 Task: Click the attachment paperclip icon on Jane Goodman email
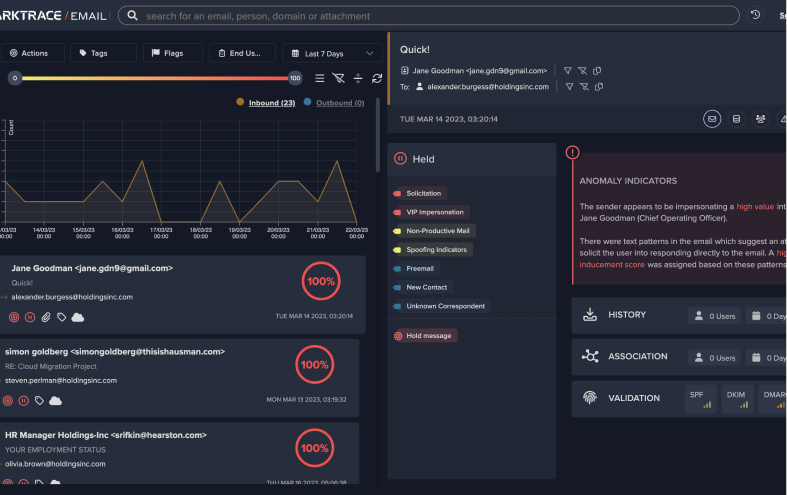pyautogui.click(x=45, y=317)
